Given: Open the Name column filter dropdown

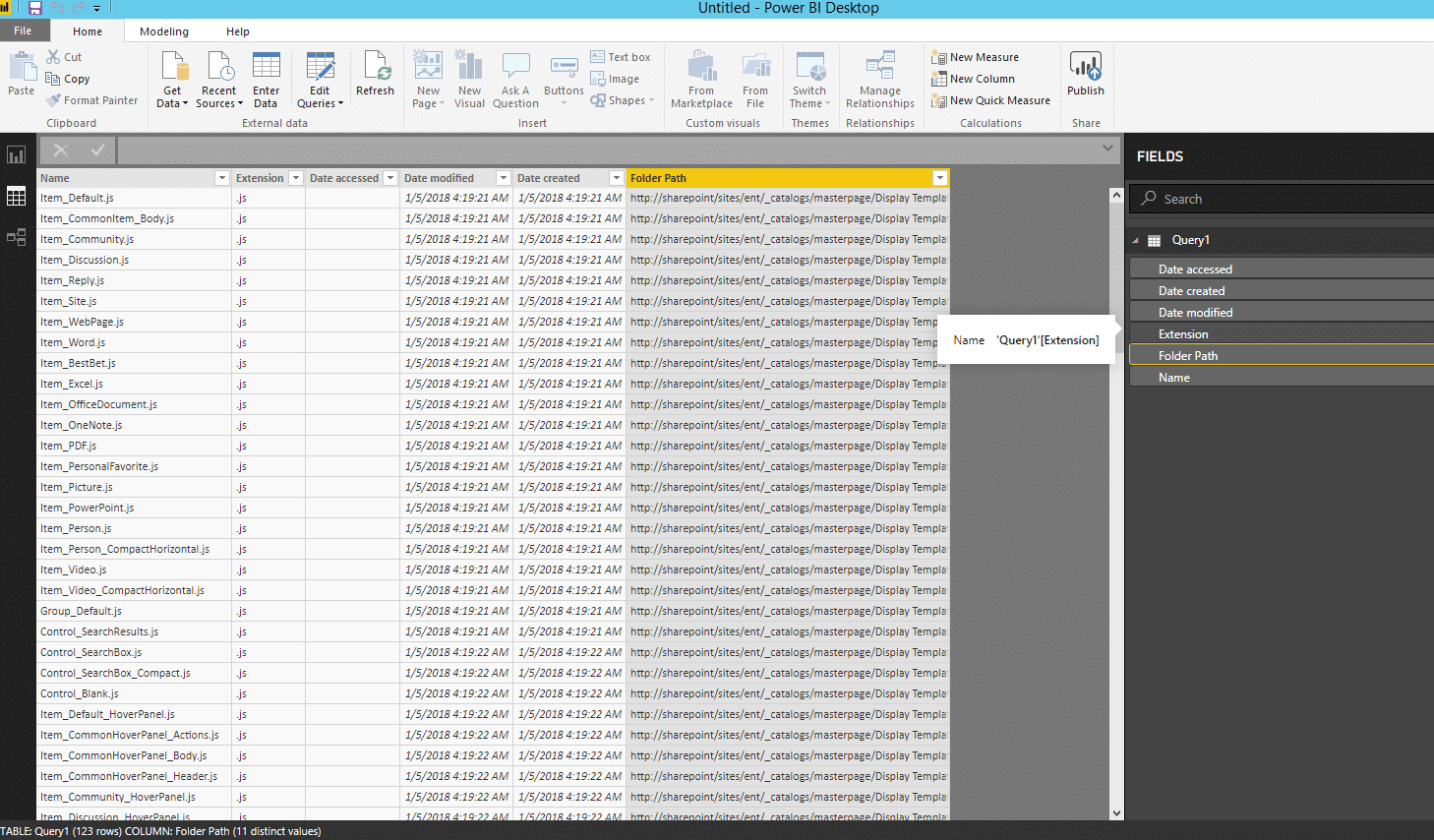Looking at the screenshot, I should pyautogui.click(x=222, y=178).
